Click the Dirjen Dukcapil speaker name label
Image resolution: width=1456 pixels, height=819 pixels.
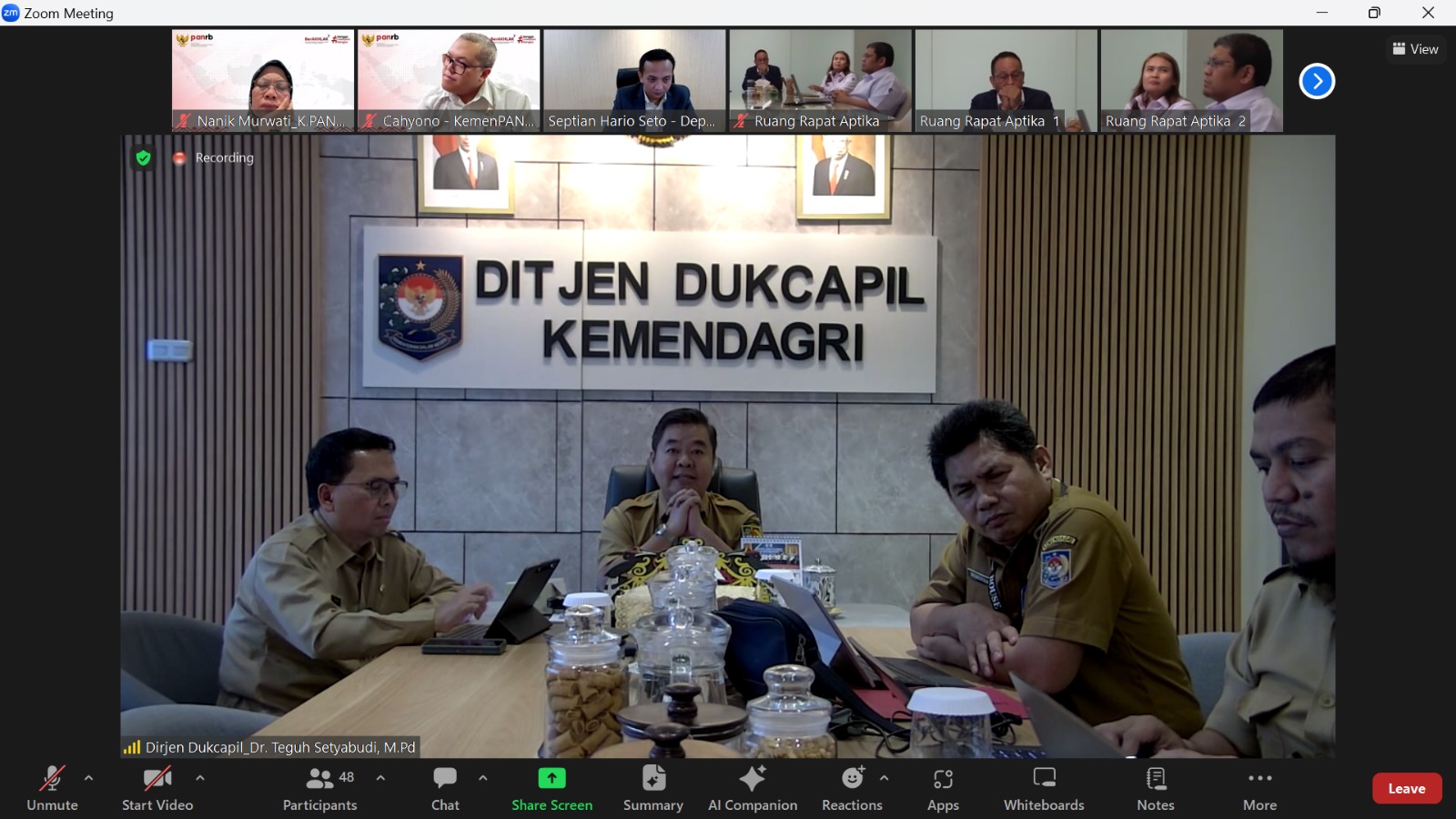280,747
